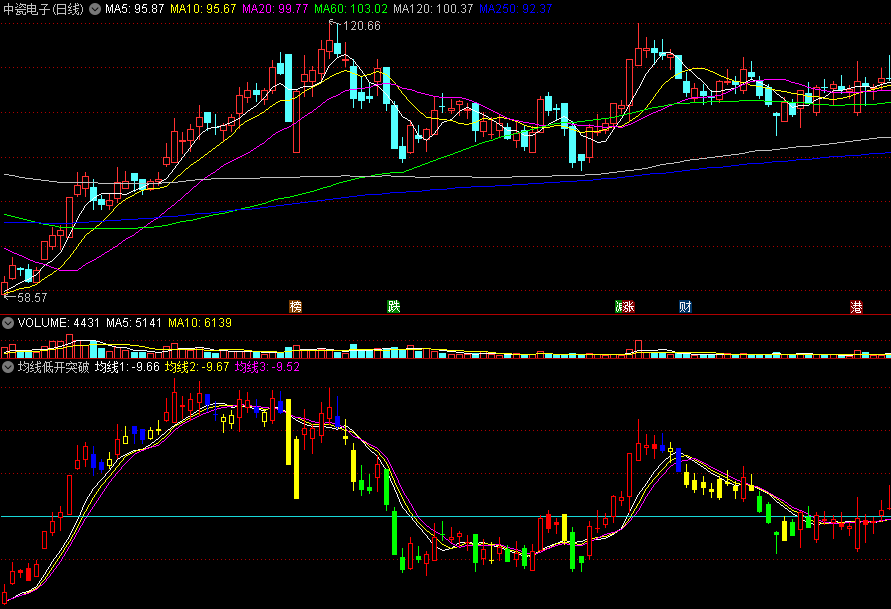Select the MA10: 95.67 label
891x609 pixels.
[x=203, y=9]
